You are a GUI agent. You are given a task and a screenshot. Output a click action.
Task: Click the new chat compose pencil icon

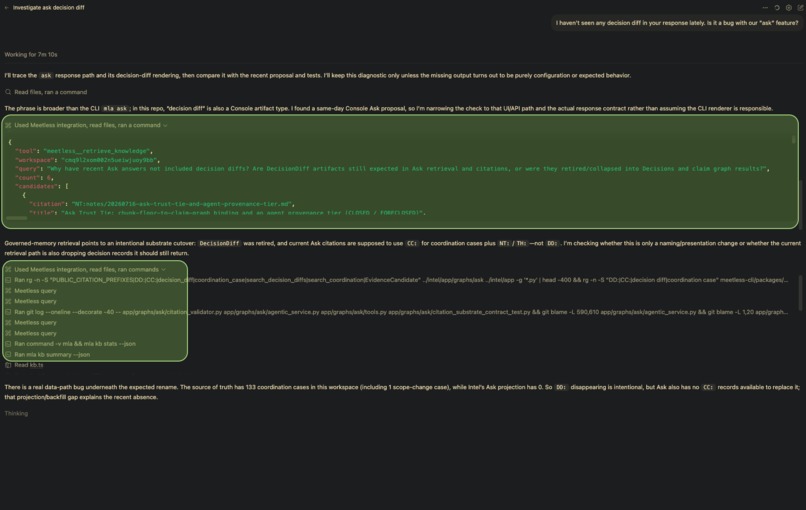coord(800,8)
